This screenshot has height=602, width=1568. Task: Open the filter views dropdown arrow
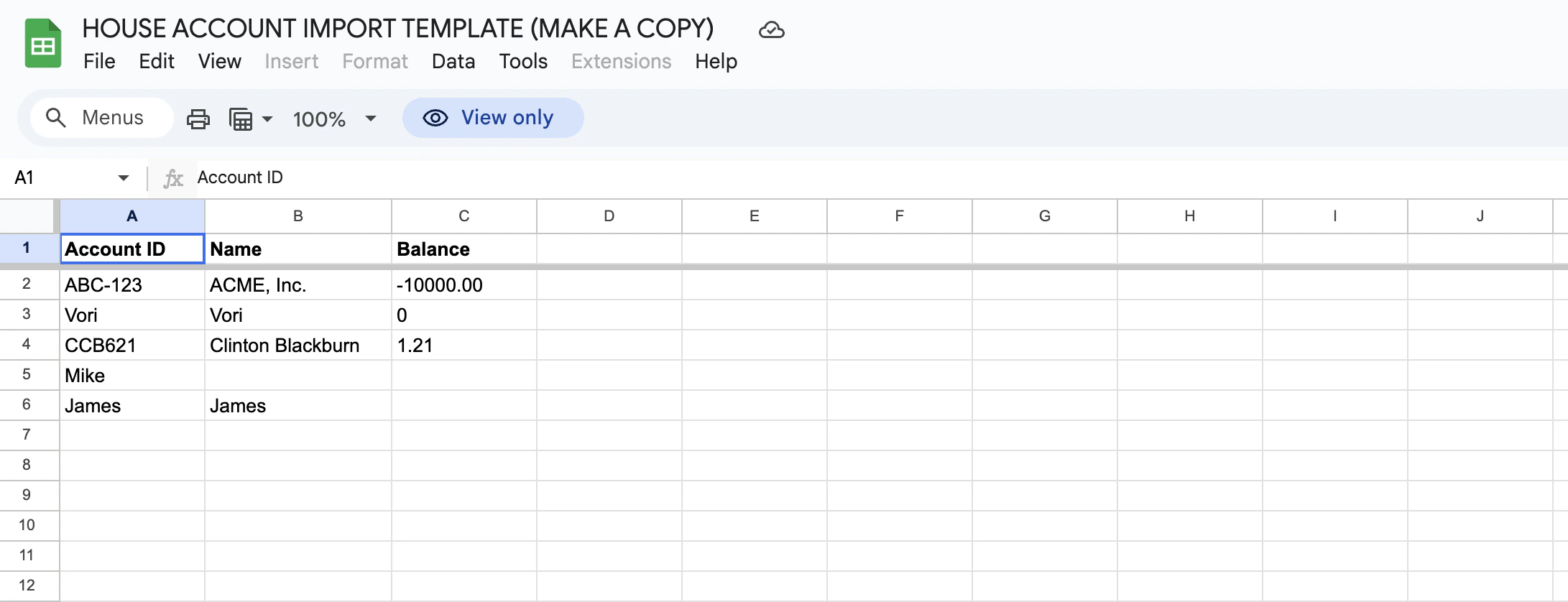tap(267, 119)
